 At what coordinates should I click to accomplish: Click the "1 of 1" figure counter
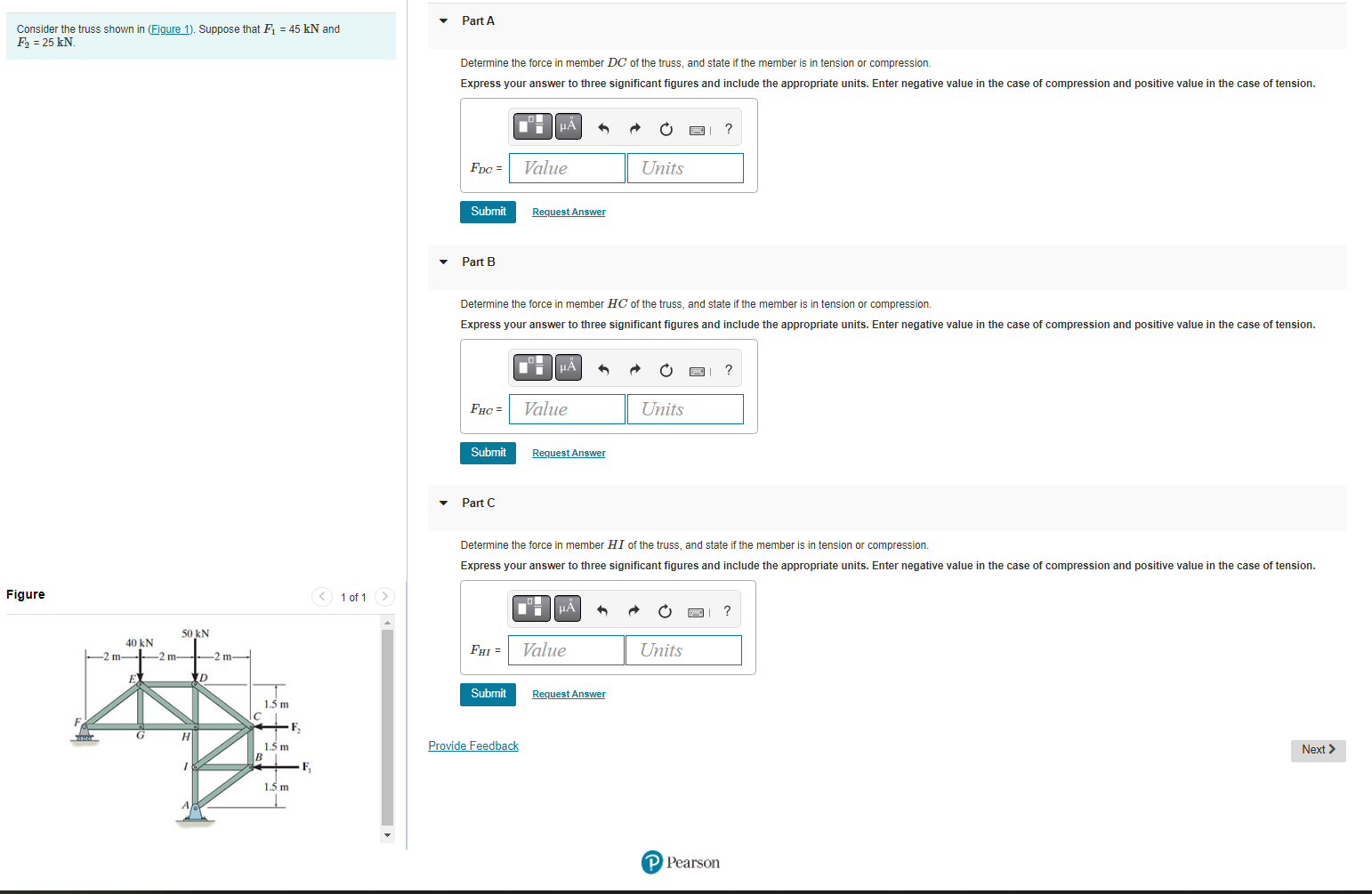[x=353, y=598]
